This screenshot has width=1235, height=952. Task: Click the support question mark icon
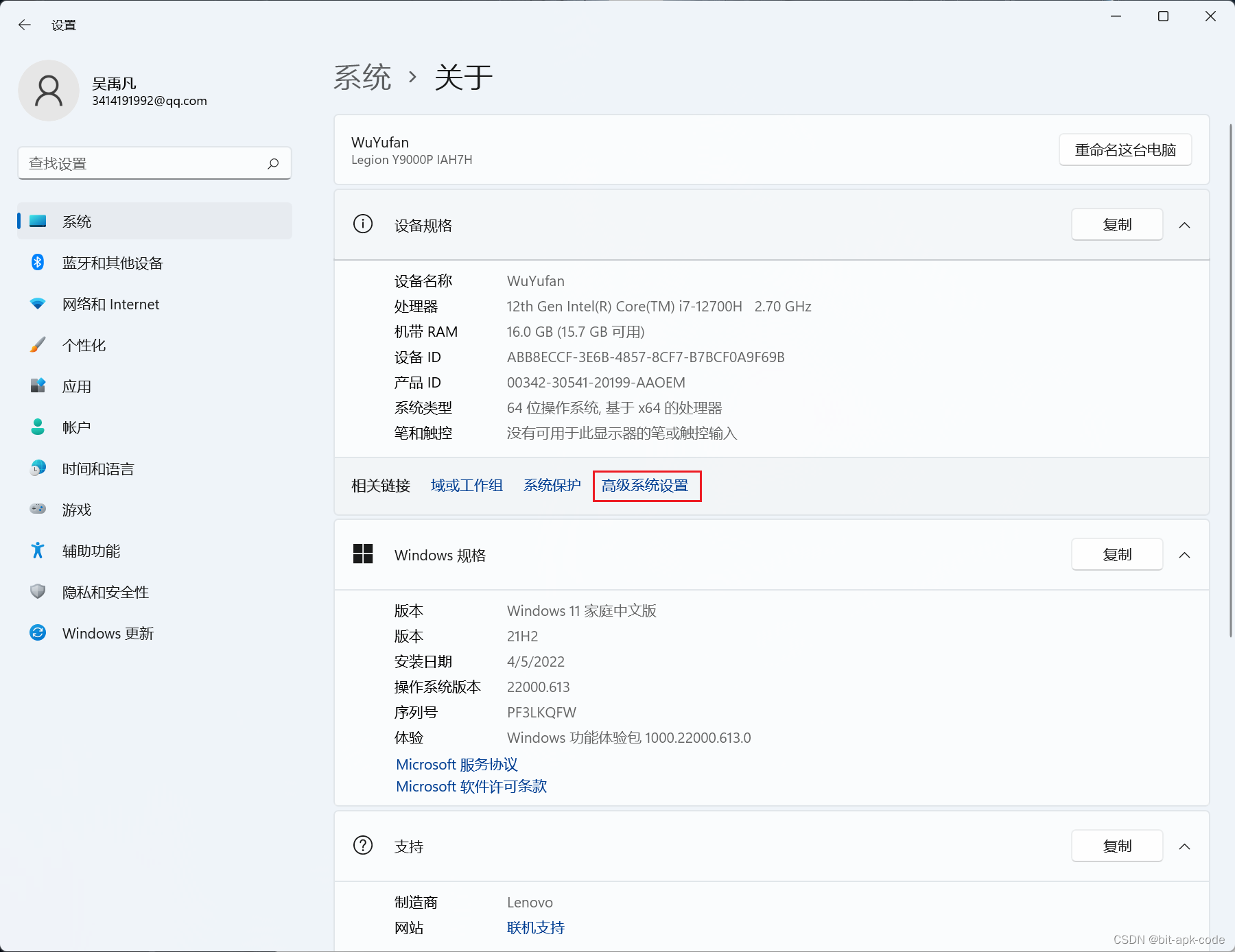tap(363, 845)
